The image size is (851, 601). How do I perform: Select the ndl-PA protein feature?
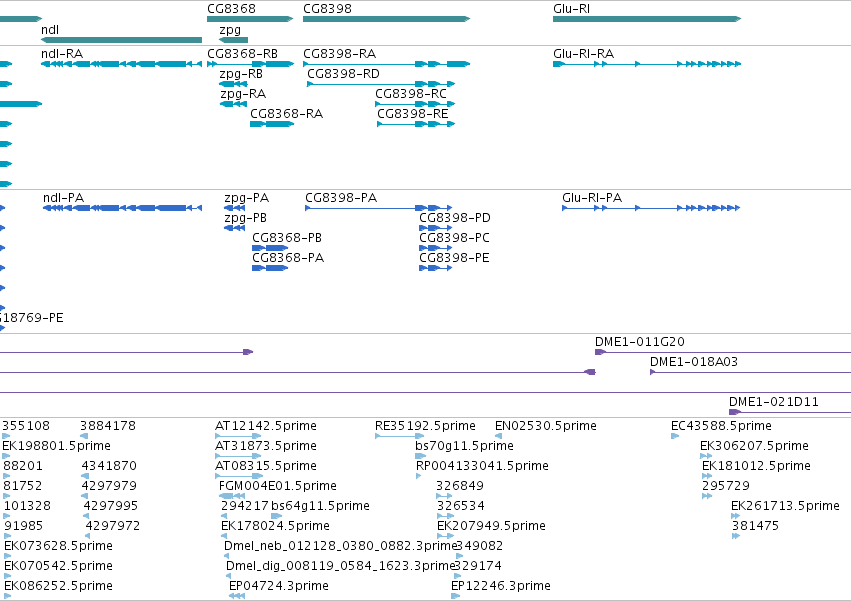[123, 208]
